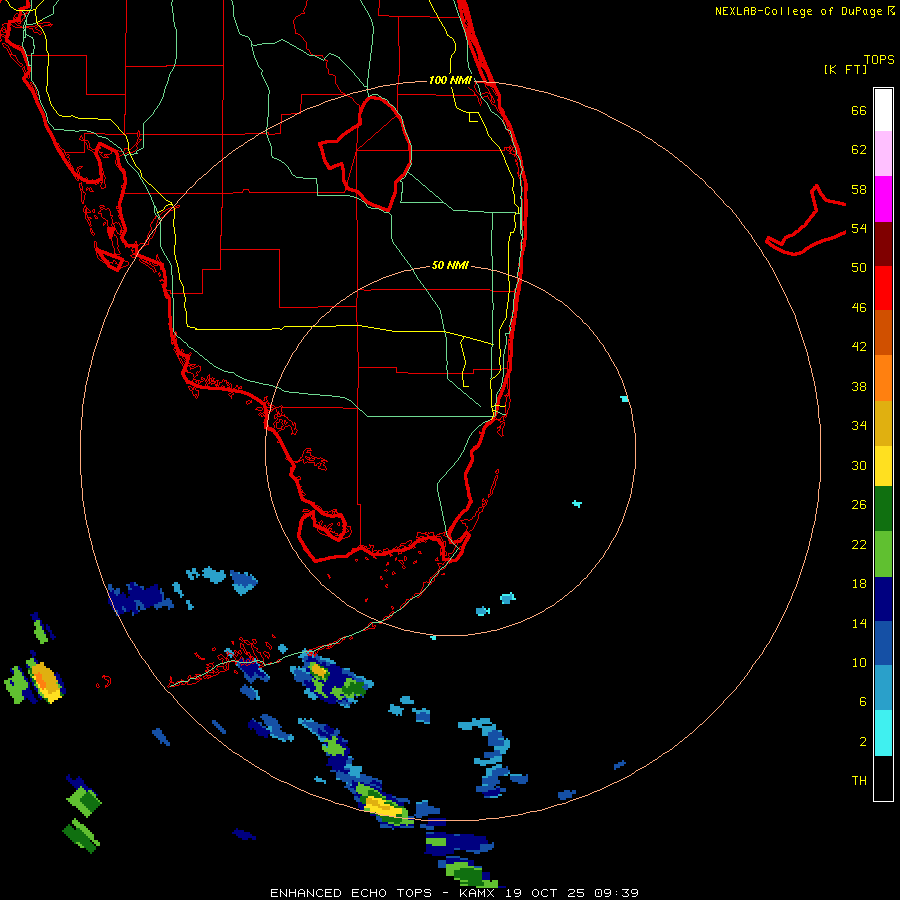Viewport: 900px width, 900px height.
Task: Click the KAMX station identifier
Action: 476,893
